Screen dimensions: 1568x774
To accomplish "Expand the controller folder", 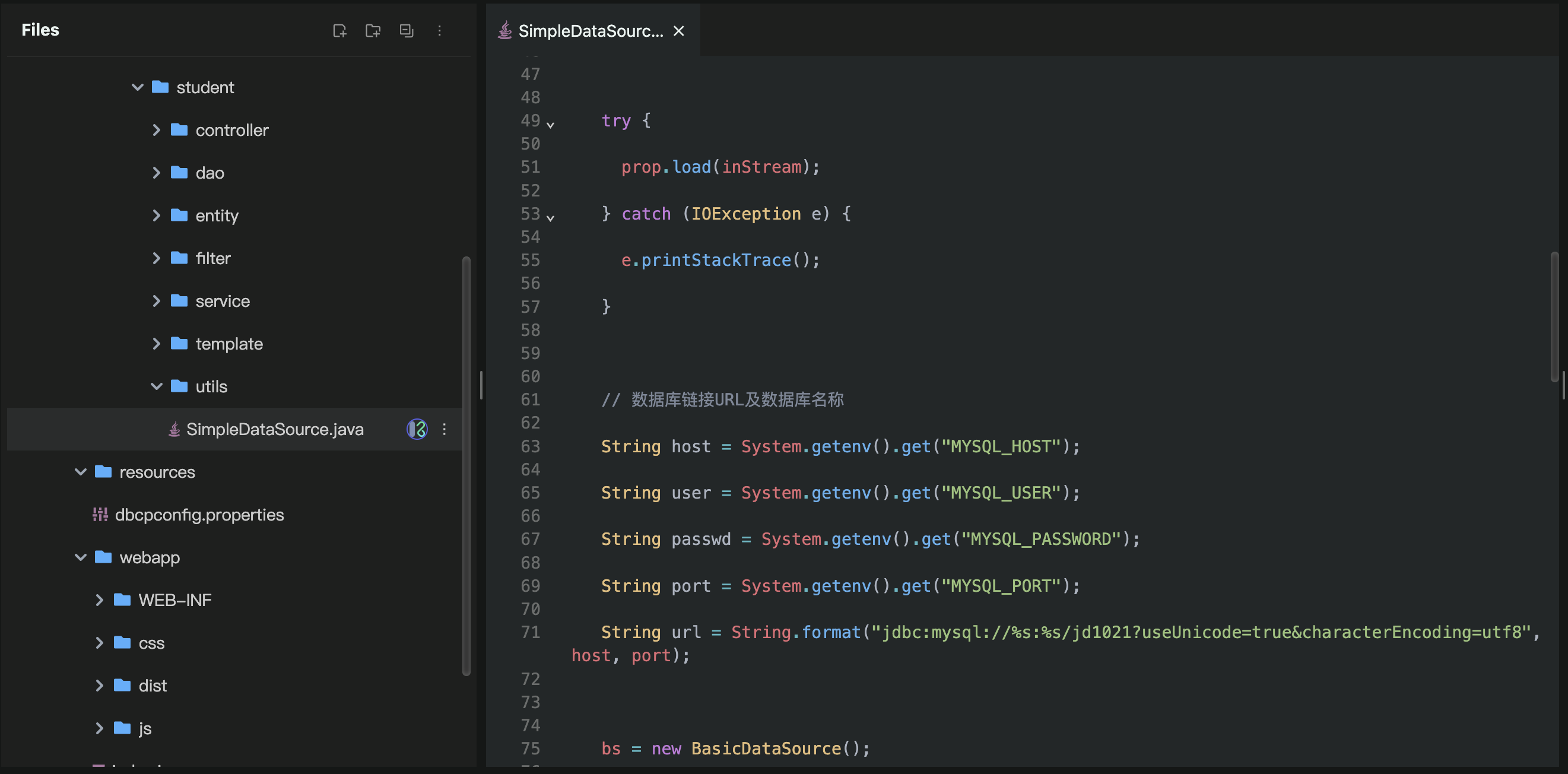I will 157,131.
